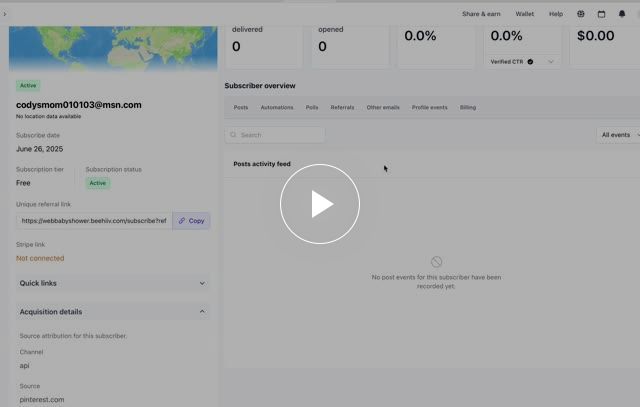This screenshot has width=640, height=407.
Task: Click the search magnifier icon
Action: click(x=233, y=135)
